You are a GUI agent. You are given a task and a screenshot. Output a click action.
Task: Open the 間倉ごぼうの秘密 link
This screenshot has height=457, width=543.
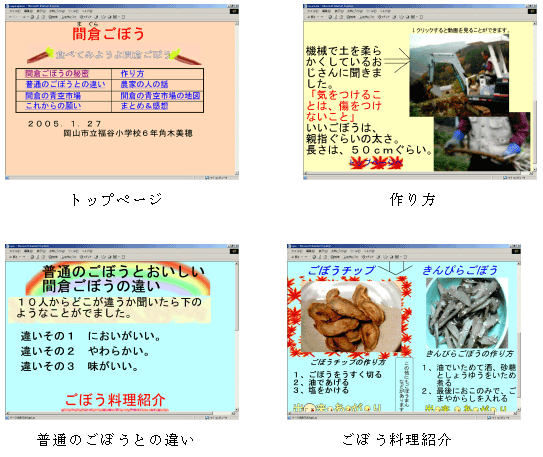pyautogui.click(x=57, y=73)
